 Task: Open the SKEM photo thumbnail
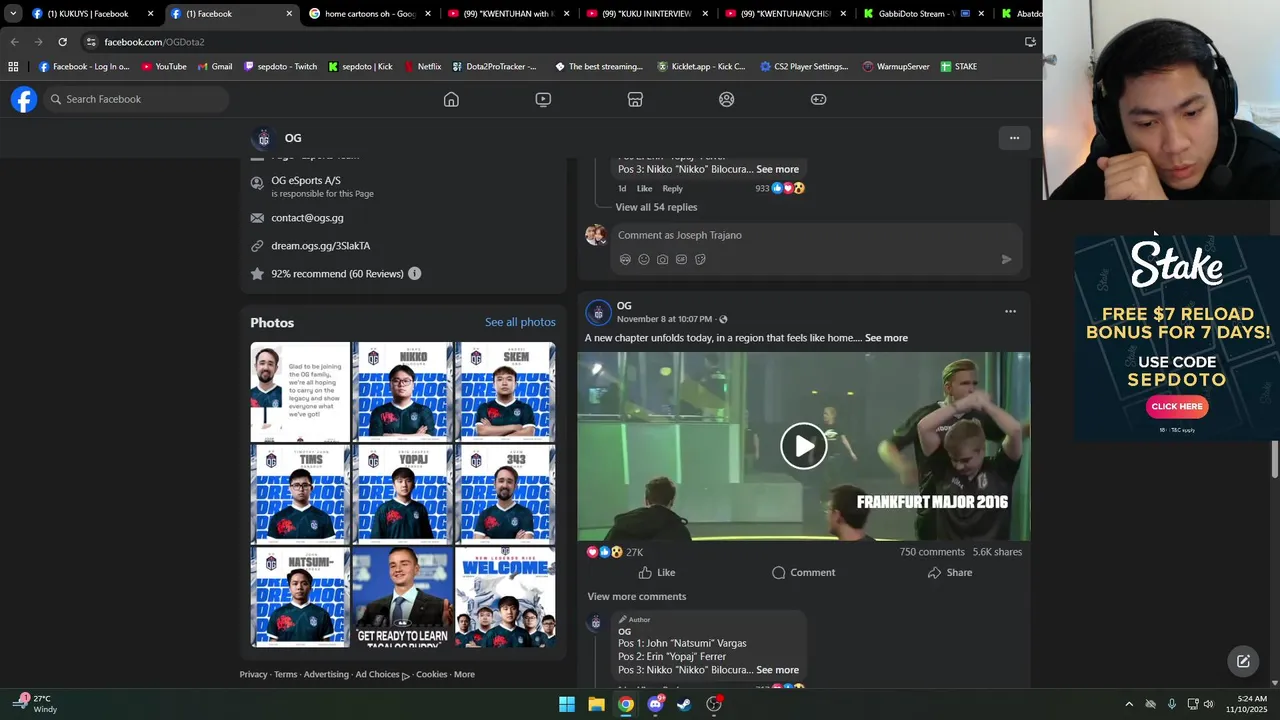505,391
